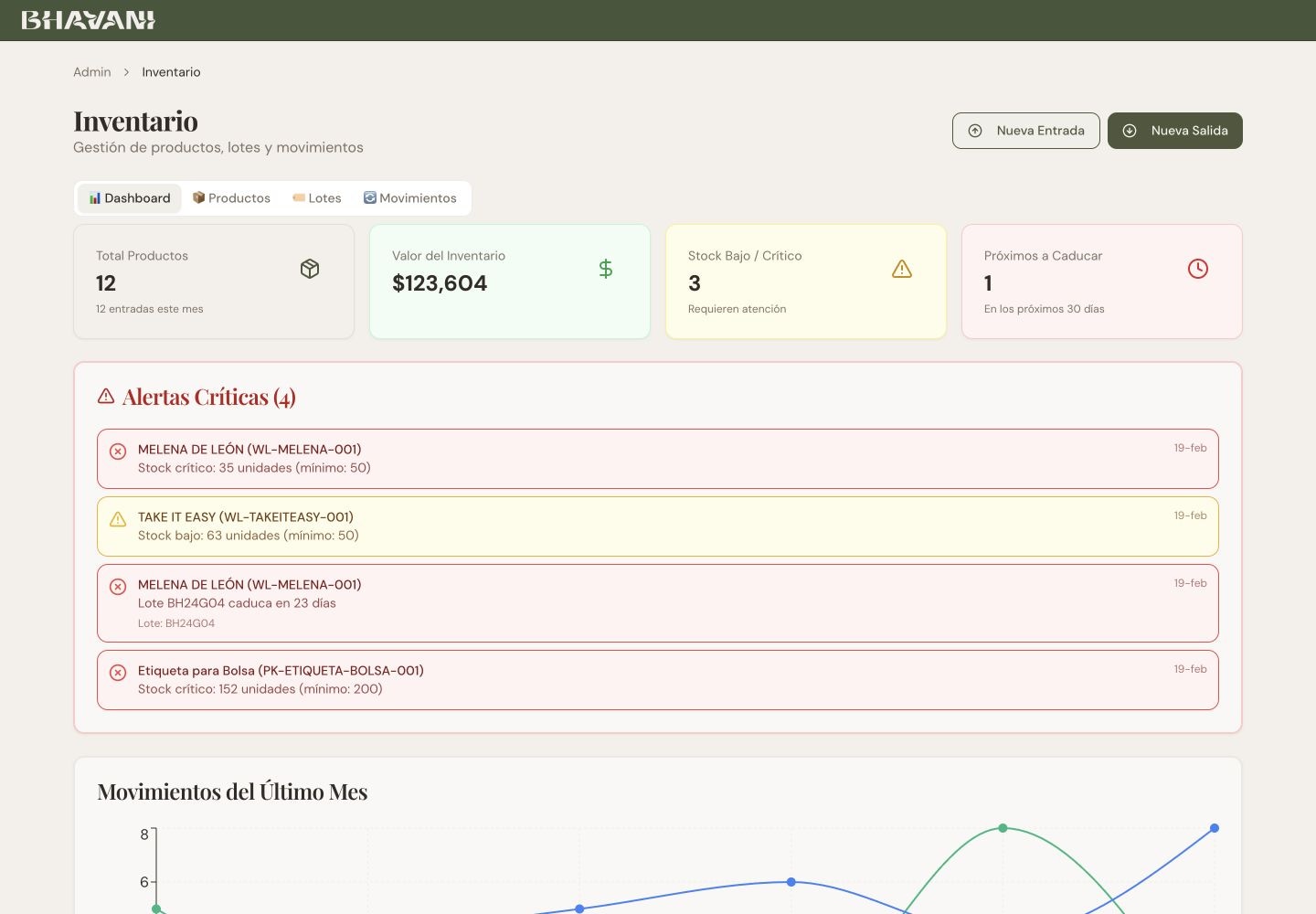
Task: Click the package icon in Total Productos card
Action: [x=310, y=269]
